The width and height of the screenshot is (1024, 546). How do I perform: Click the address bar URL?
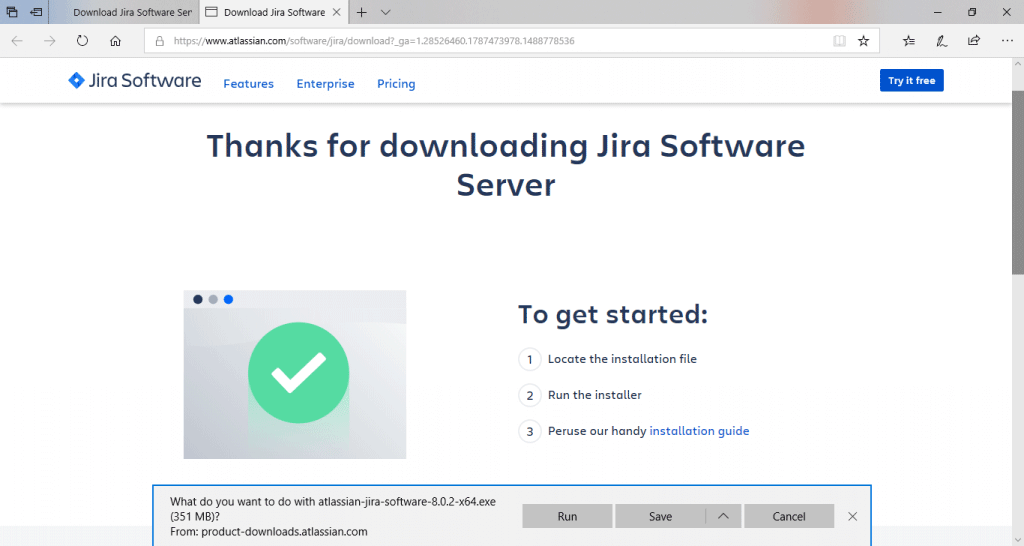[x=374, y=40]
